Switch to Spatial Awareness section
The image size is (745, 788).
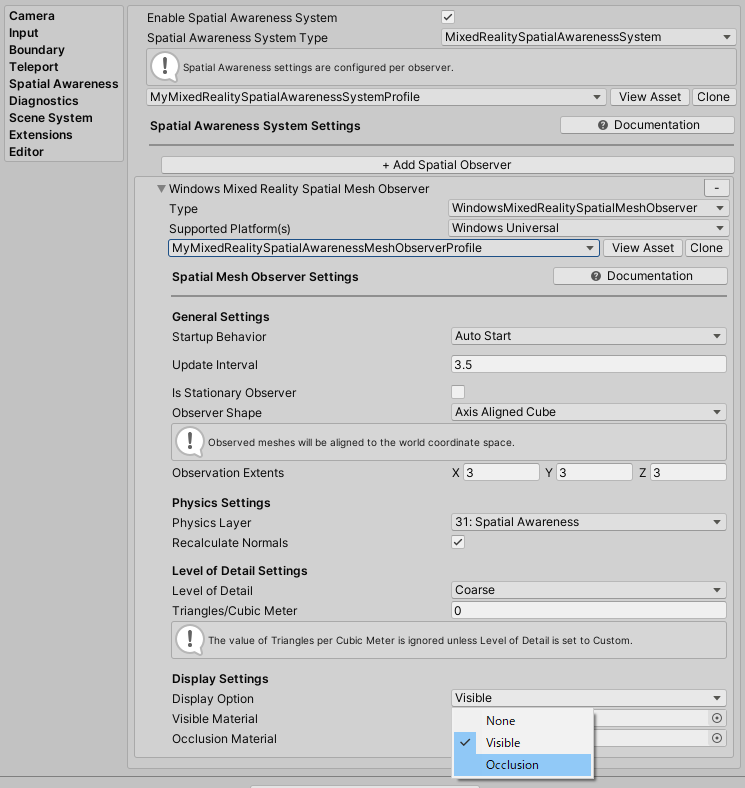pos(63,84)
